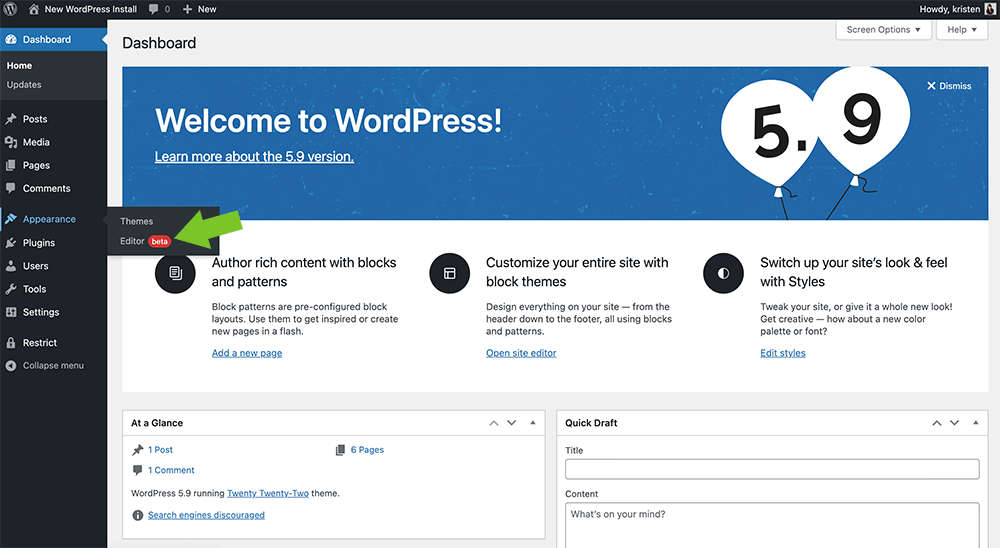Viewport: 1000px width, 548px height.
Task: Click the user avatar in admin bar
Action: coord(990,9)
